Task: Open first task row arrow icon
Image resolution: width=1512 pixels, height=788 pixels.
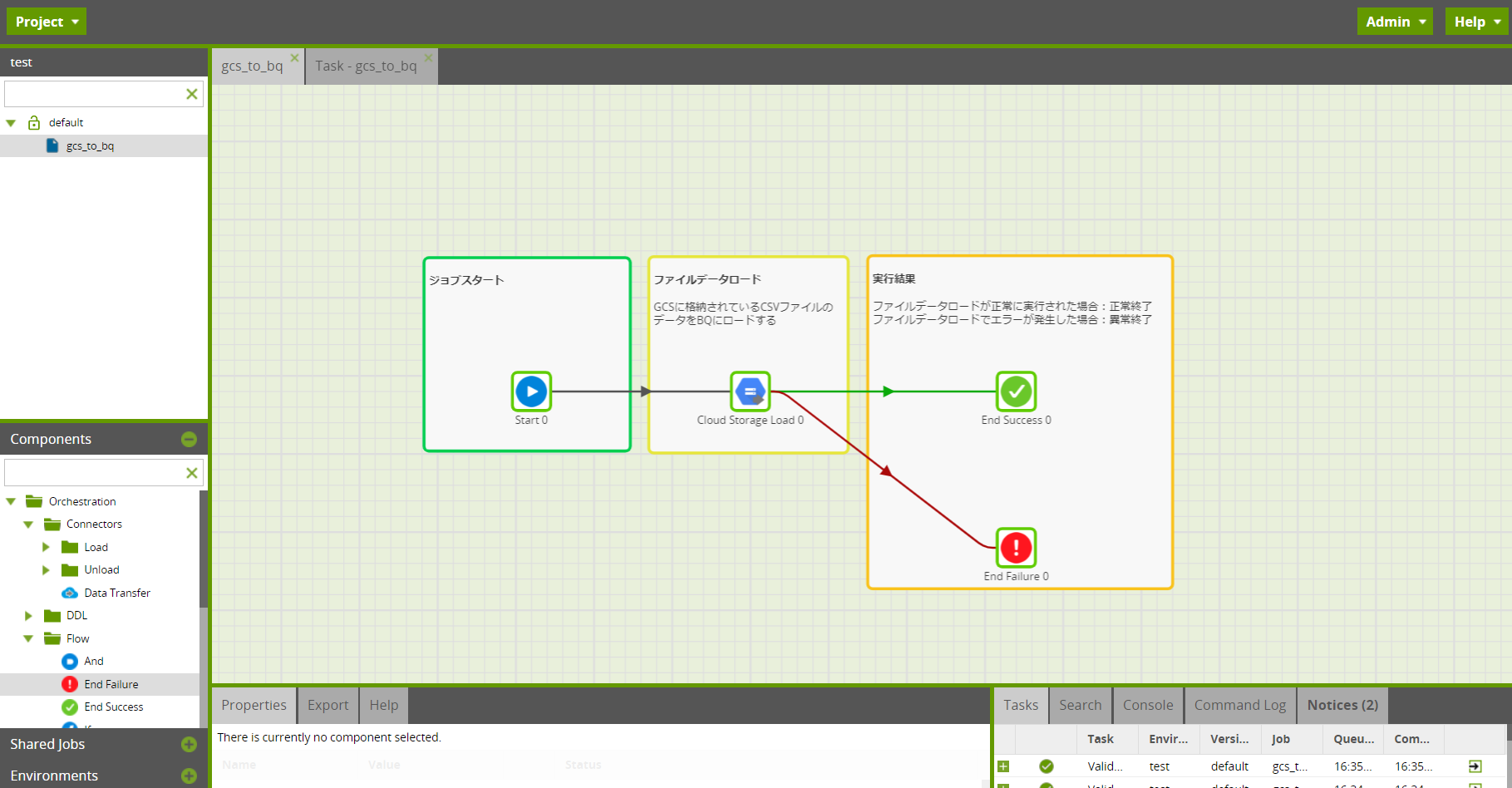Action: click(1475, 766)
